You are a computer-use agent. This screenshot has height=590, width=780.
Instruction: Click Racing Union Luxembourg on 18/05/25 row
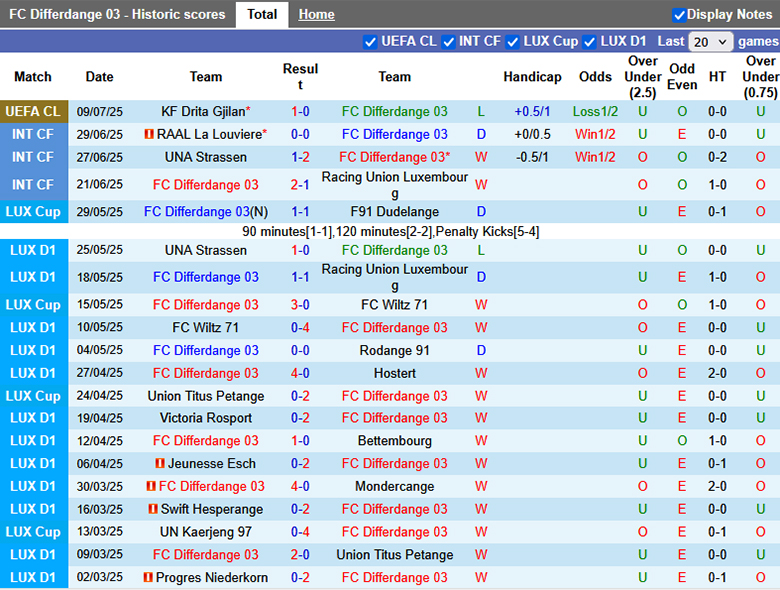[x=394, y=277]
